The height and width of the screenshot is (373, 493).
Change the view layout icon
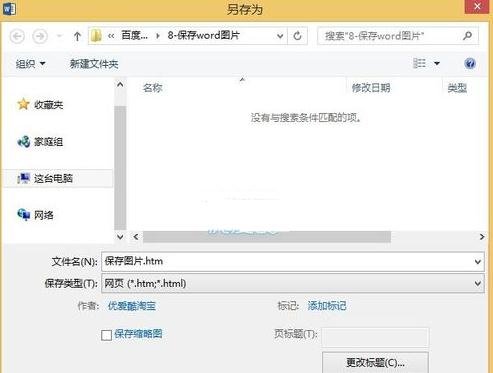click(419, 63)
